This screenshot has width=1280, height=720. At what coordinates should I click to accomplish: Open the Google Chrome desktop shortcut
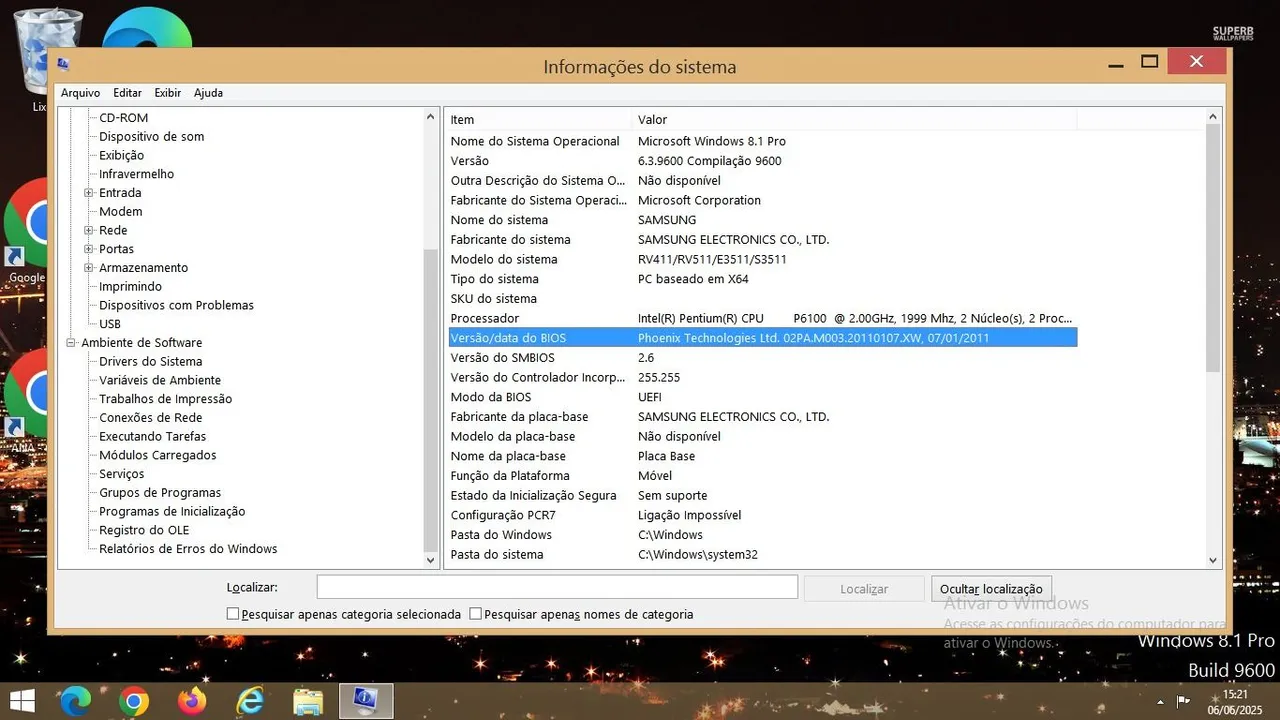(x=27, y=232)
